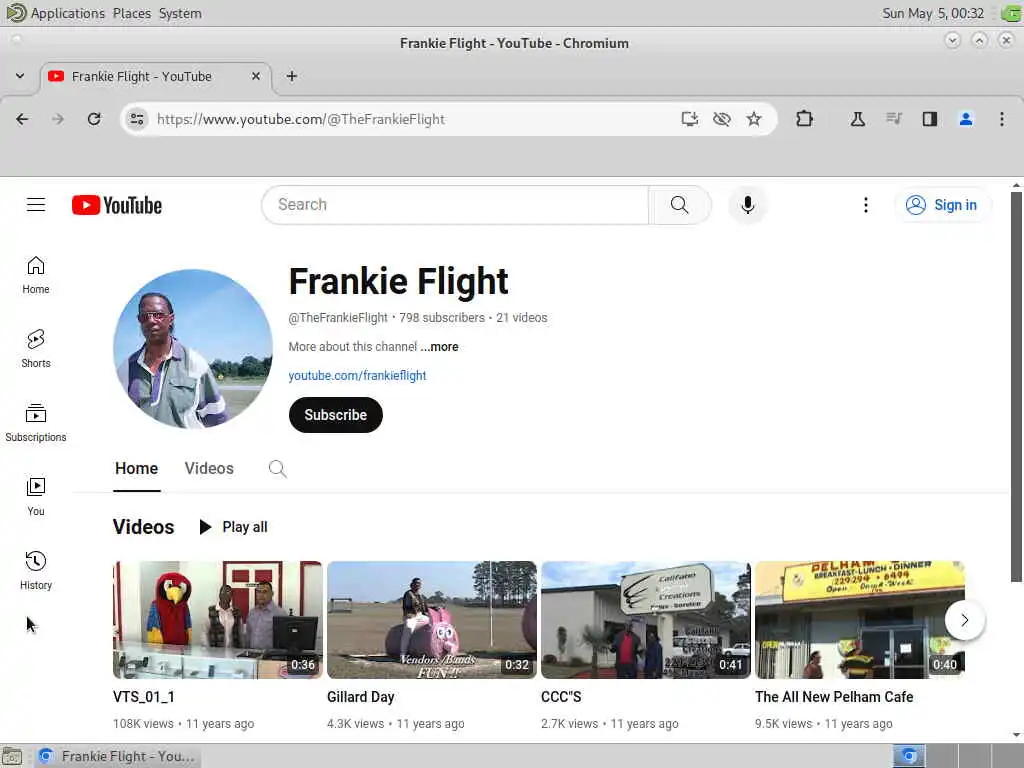Image resolution: width=1024 pixels, height=768 pixels.
Task: Subscribe to Frankie Flight channel
Action: point(336,415)
